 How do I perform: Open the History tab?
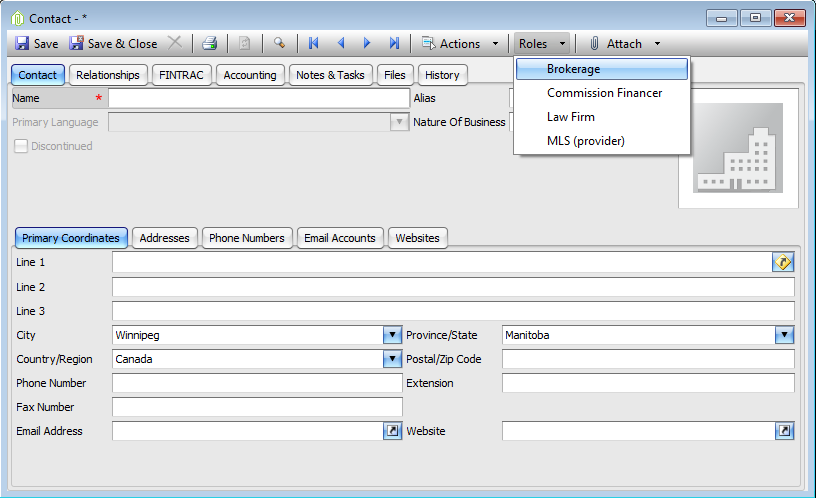(442, 75)
